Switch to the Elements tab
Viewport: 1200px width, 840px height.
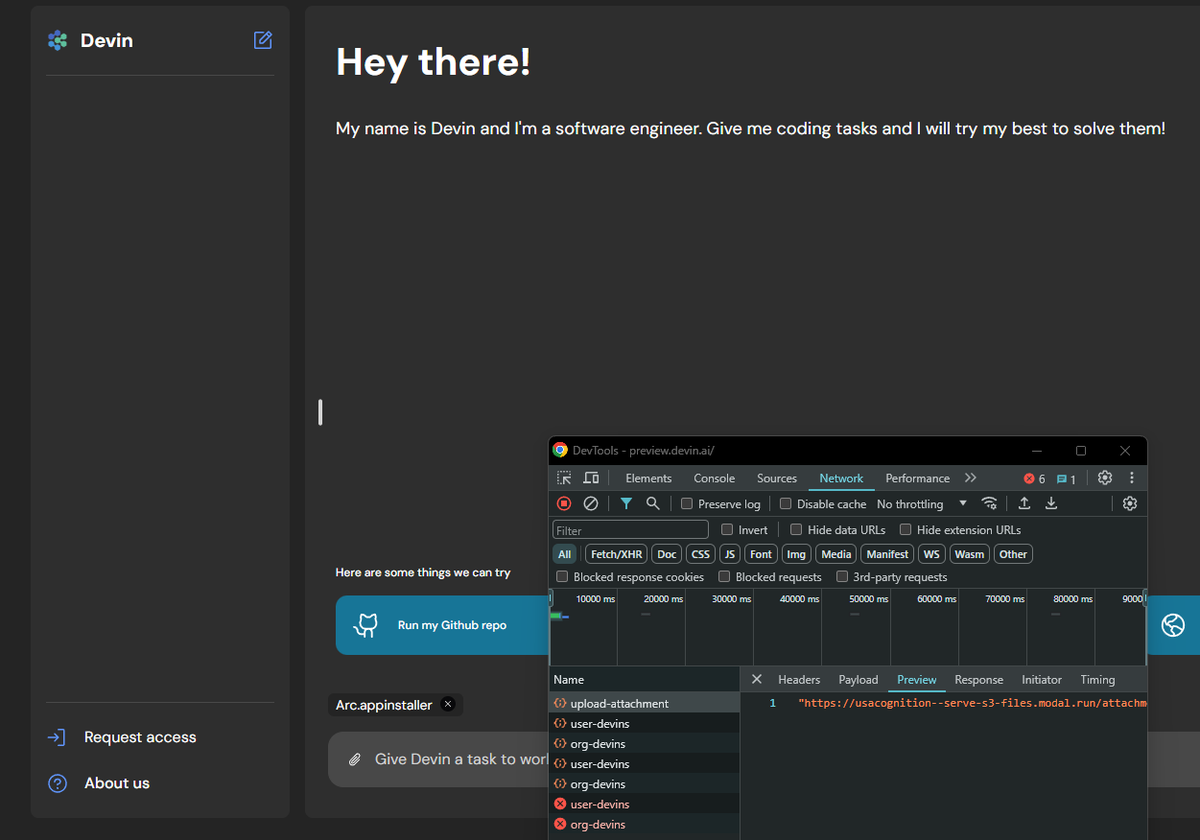[649, 479]
